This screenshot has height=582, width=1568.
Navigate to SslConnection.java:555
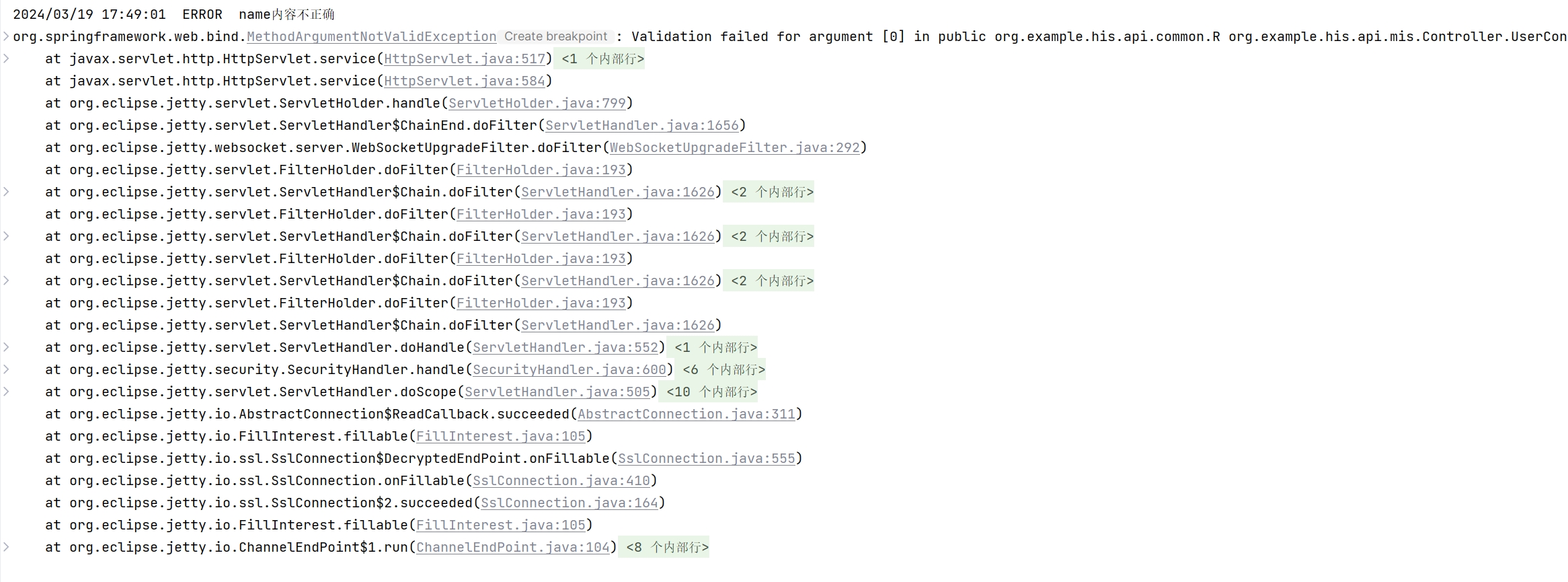coord(707,458)
